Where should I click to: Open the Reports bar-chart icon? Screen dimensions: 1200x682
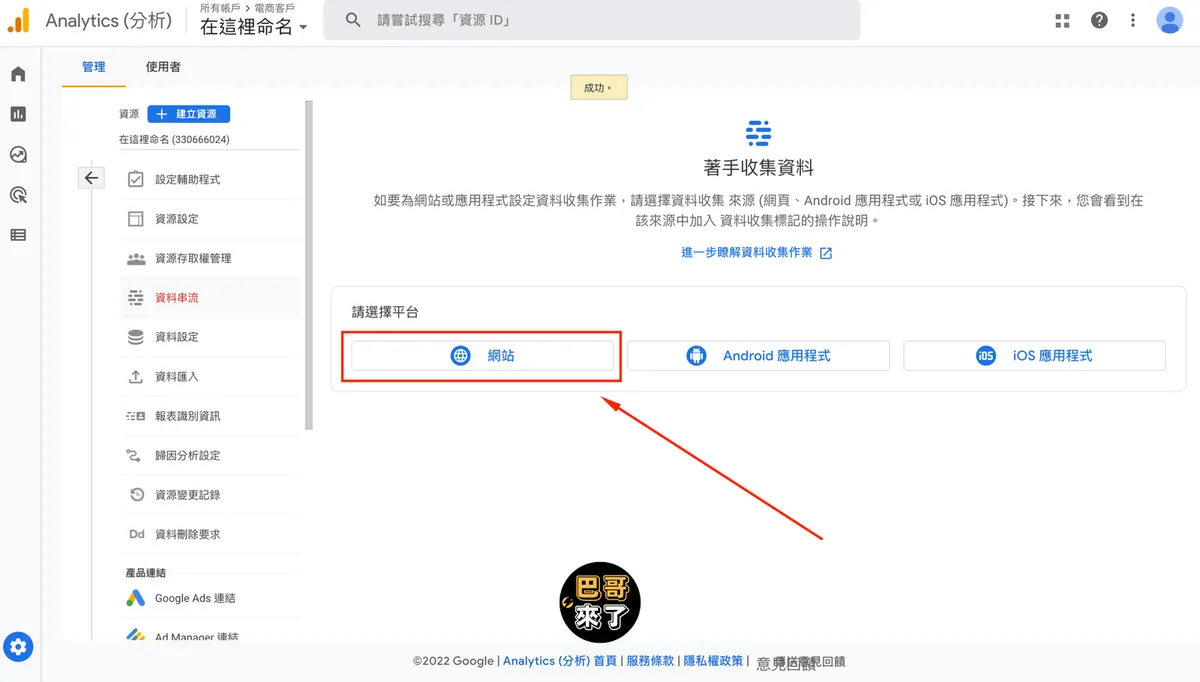pos(18,114)
